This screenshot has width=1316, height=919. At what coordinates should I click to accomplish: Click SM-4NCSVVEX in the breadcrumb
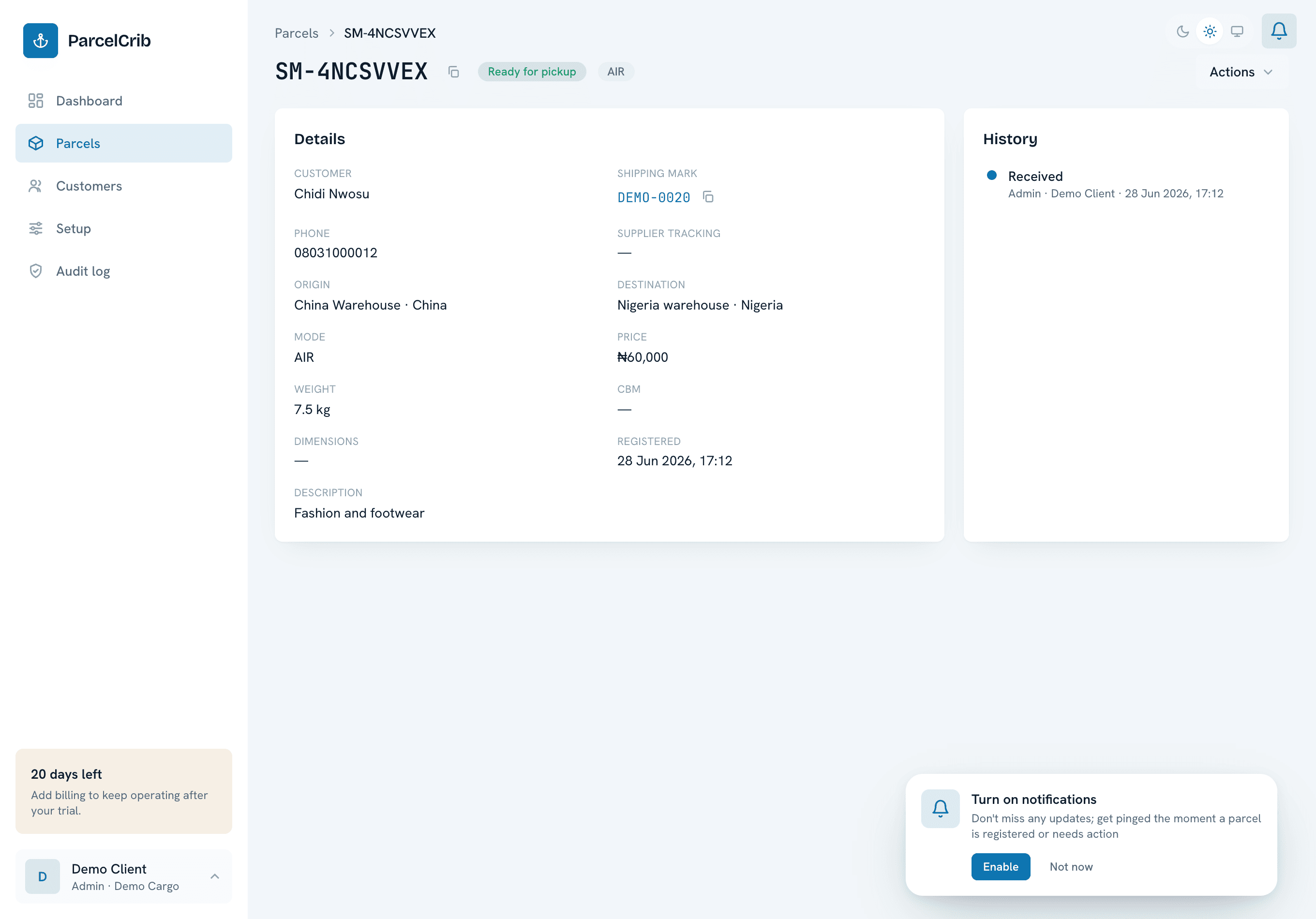coord(389,33)
